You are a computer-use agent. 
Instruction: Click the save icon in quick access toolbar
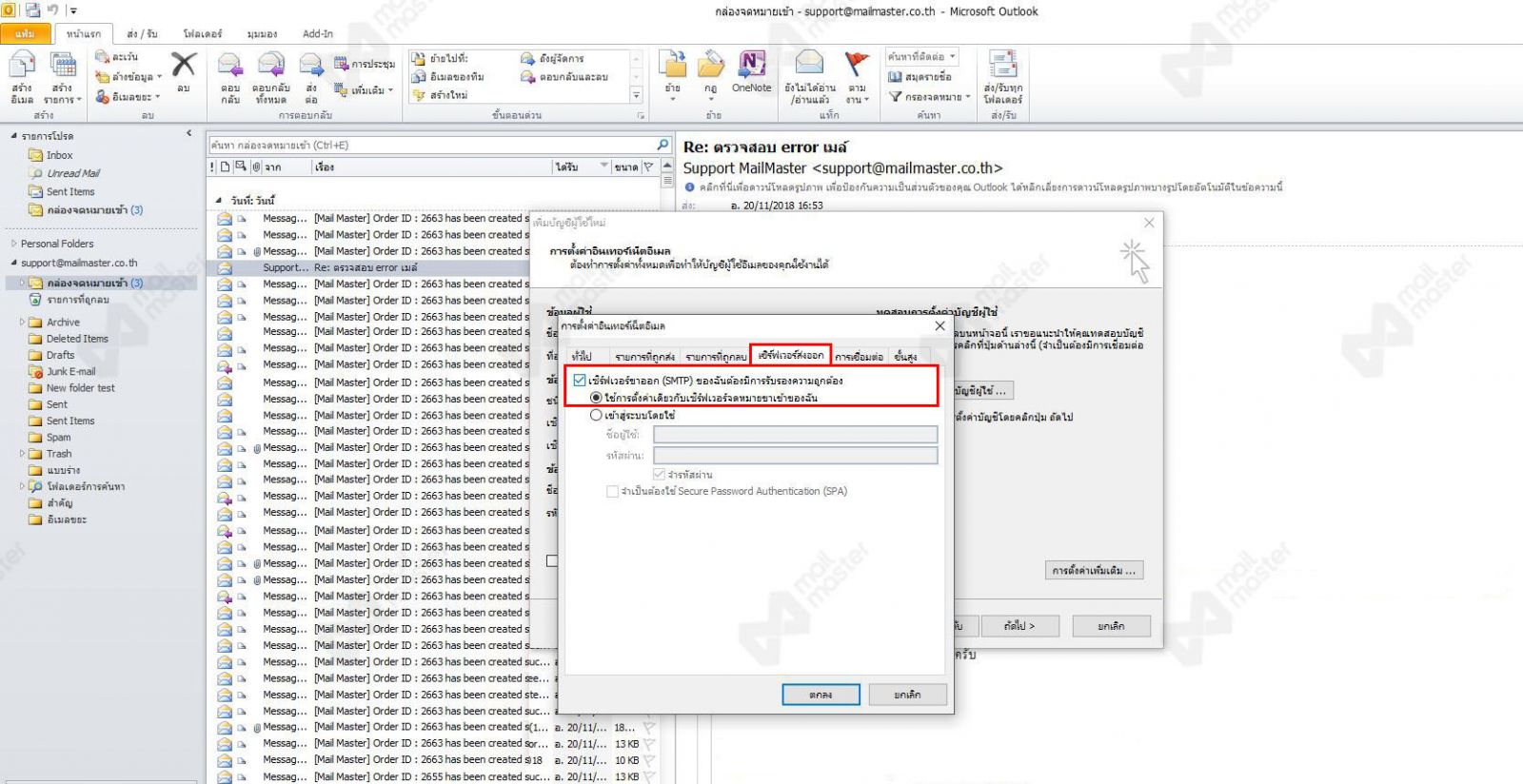tap(33, 10)
